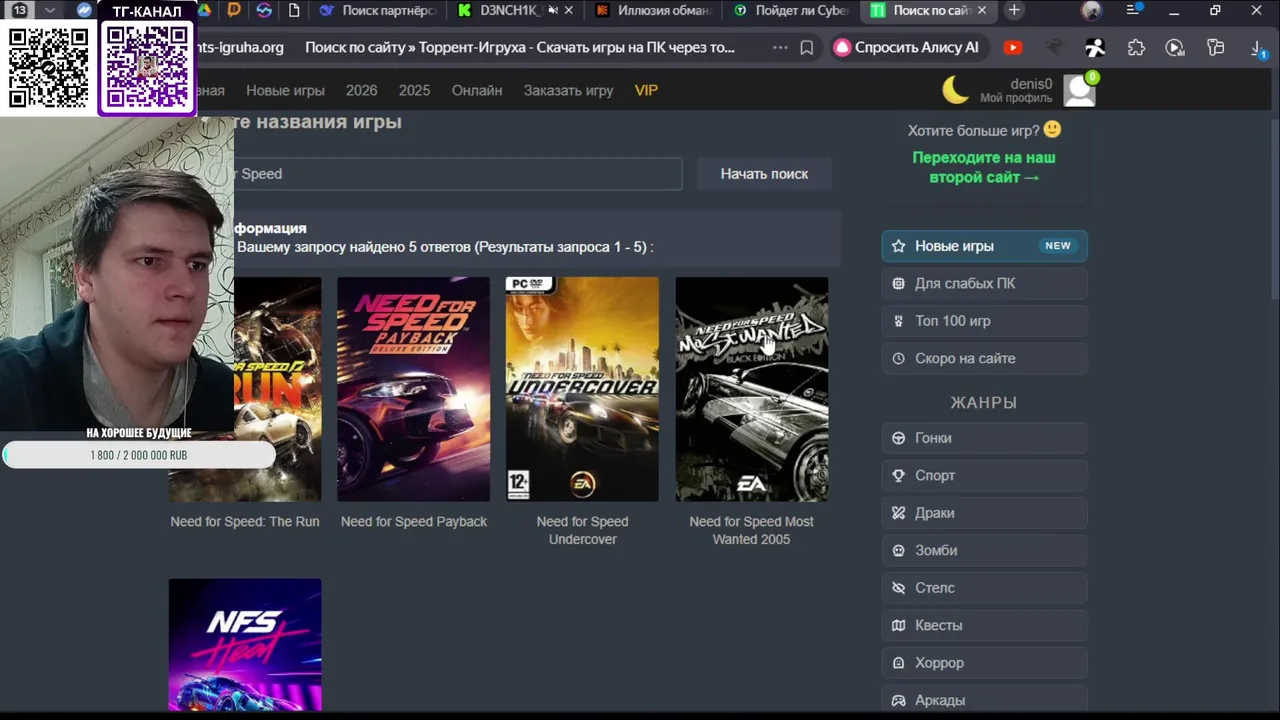Image resolution: width=1280 pixels, height=720 pixels.
Task: Open Need for Speed Most Wanted cover
Action: 751,389
